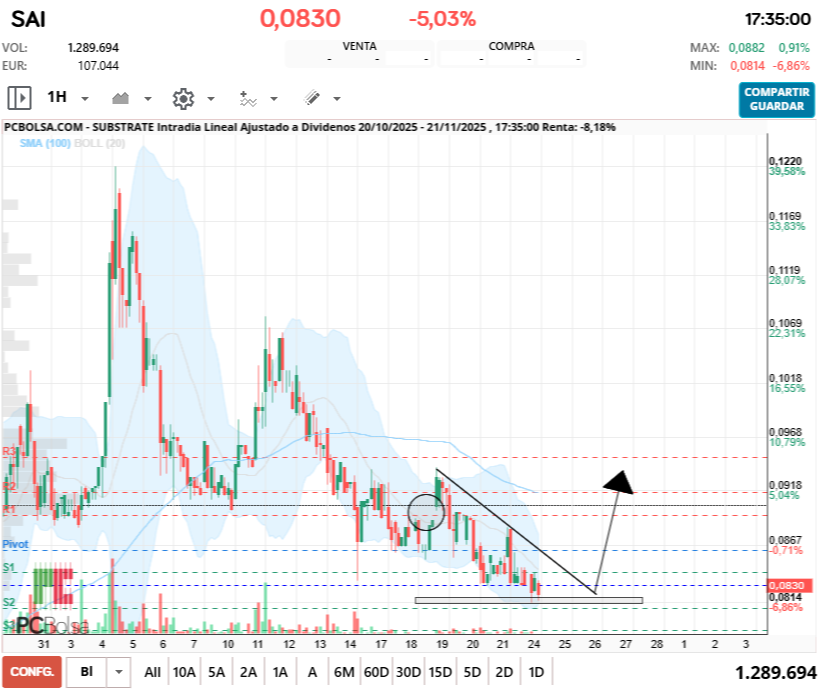Screen dimensions: 830x693
Task: Expand the dropdown next to the gear icon
Action: tap(211, 98)
